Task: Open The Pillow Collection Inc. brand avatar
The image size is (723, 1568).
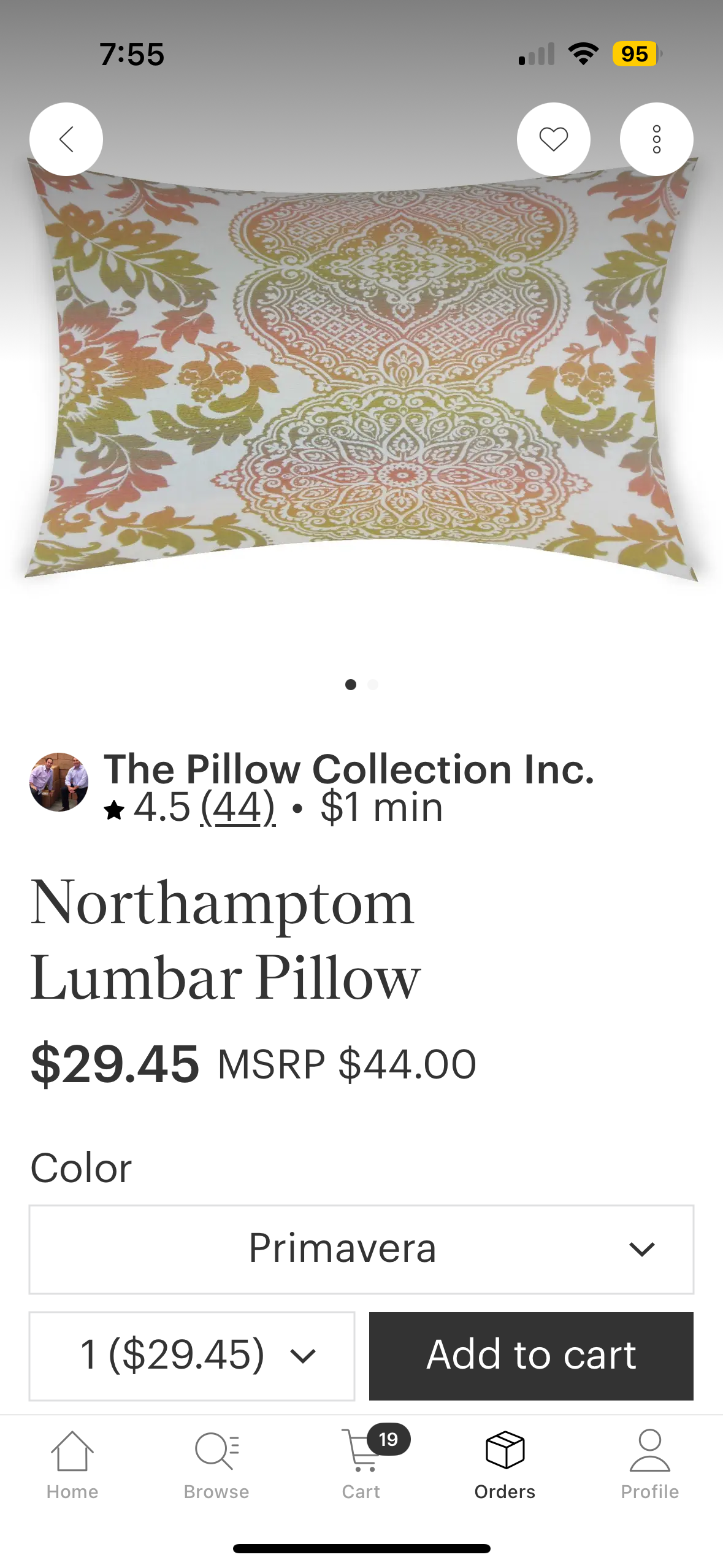Action: pyautogui.click(x=59, y=782)
